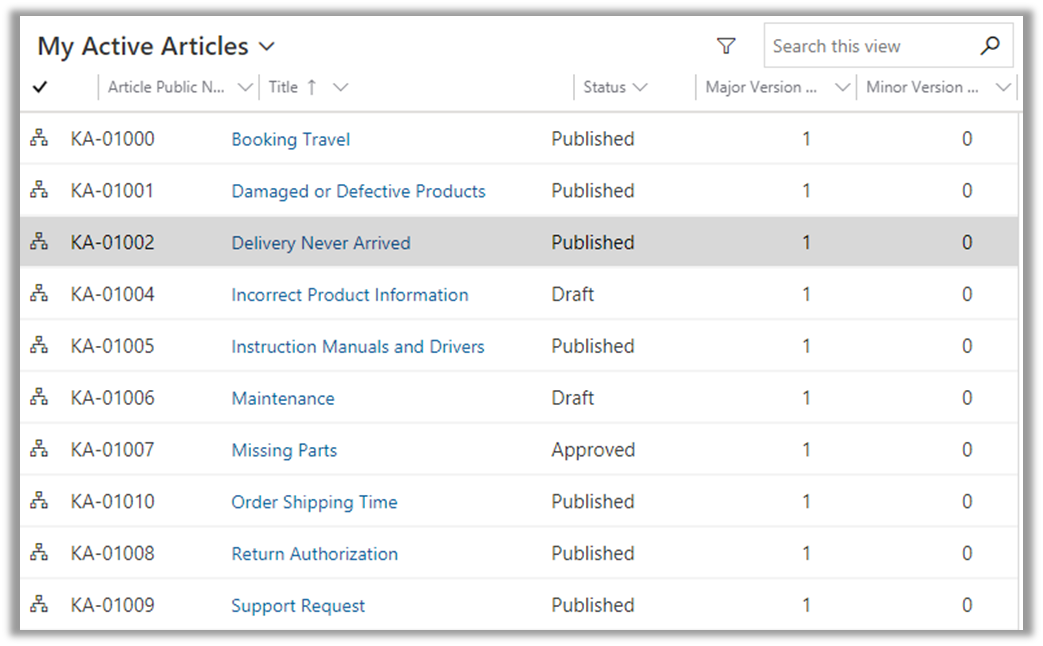
Task: Click the Article Public Number column header
Action: [167, 87]
